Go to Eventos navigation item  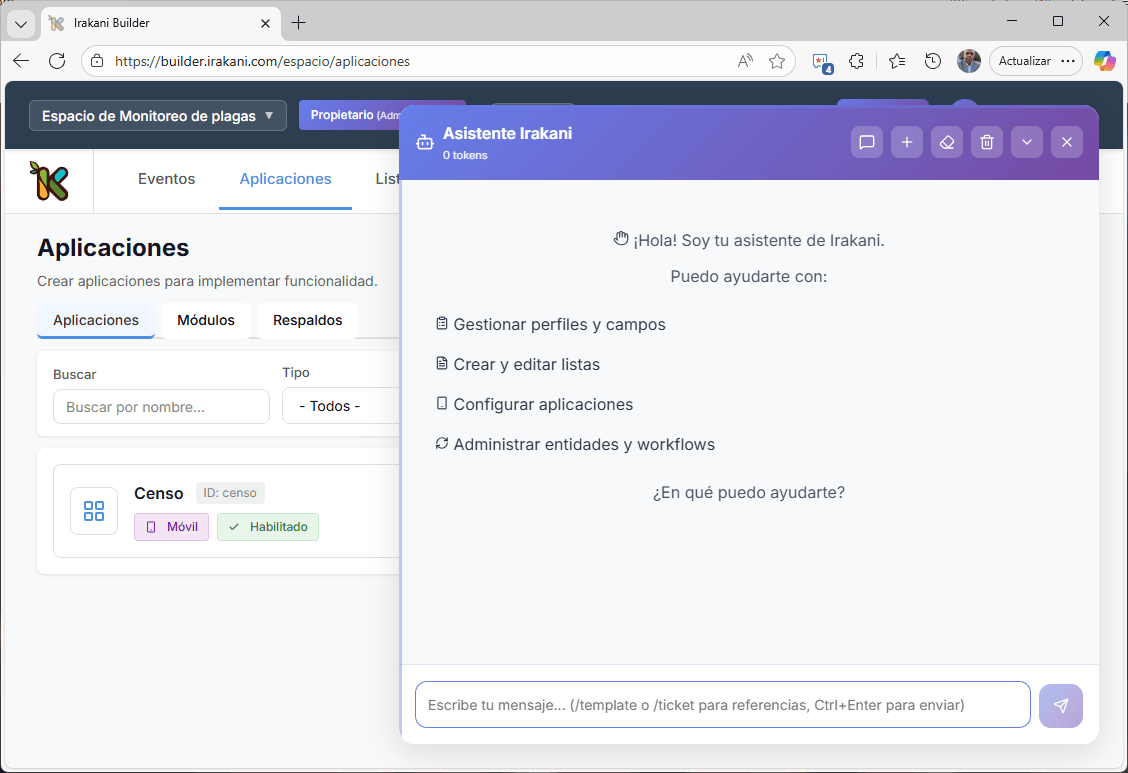[x=166, y=179]
